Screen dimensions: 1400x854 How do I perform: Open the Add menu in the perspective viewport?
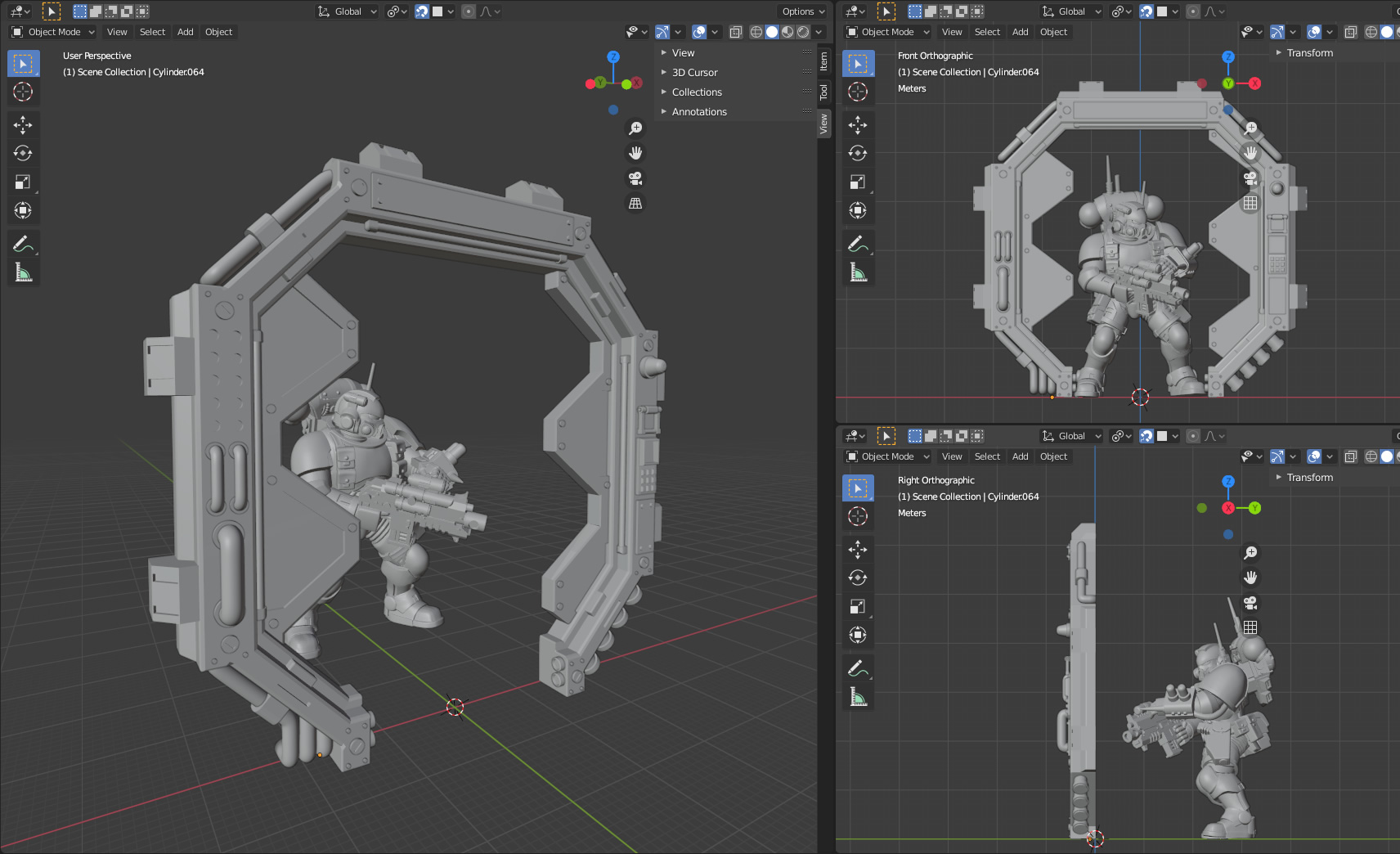coord(186,32)
